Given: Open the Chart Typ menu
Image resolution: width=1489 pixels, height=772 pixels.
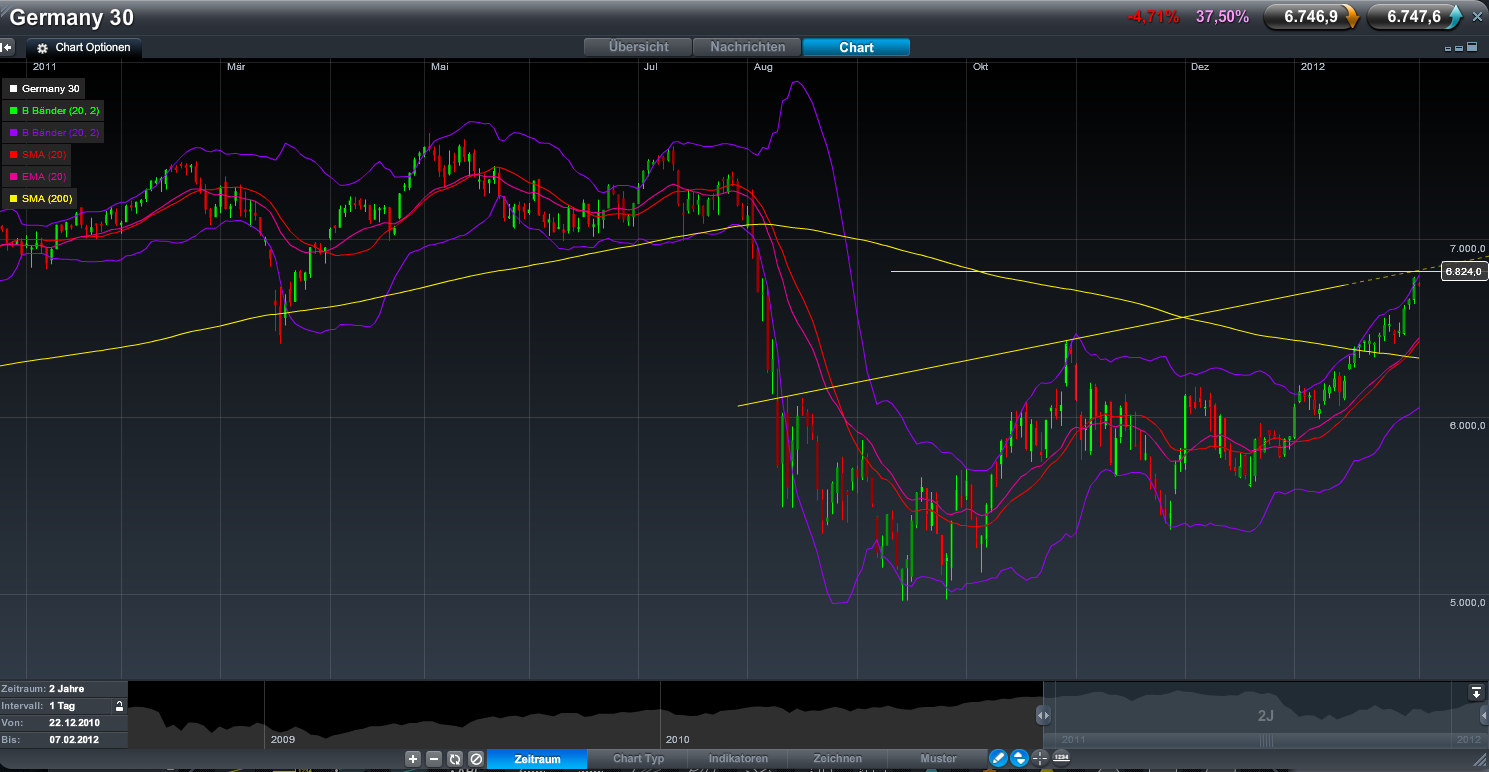Looking at the screenshot, I should point(638,759).
